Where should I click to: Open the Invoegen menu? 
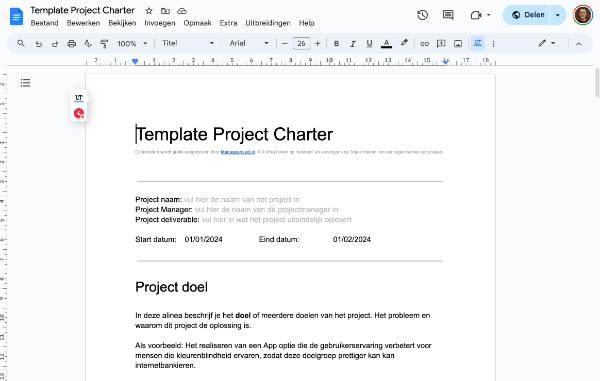pos(160,23)
